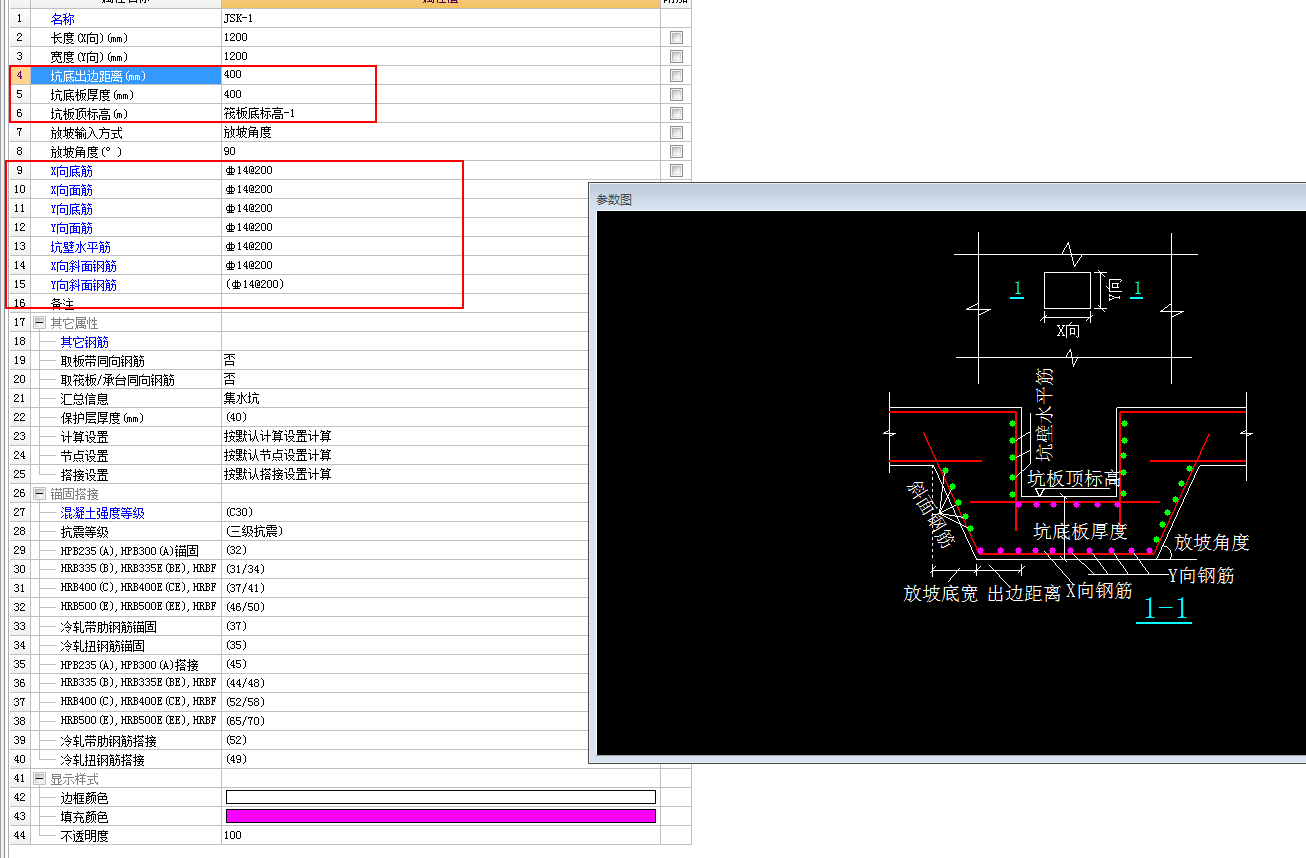Select the 混凝土强度等级 property name
Image resolution: width=1306 pixels, height=858 pixels.
[x=102, y=513]
